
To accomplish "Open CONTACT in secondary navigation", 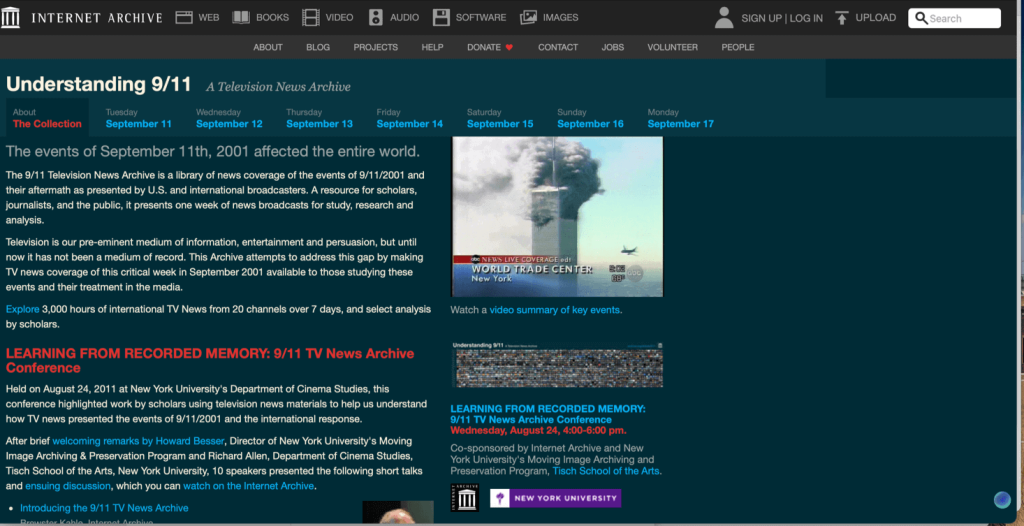I will 558,47.
